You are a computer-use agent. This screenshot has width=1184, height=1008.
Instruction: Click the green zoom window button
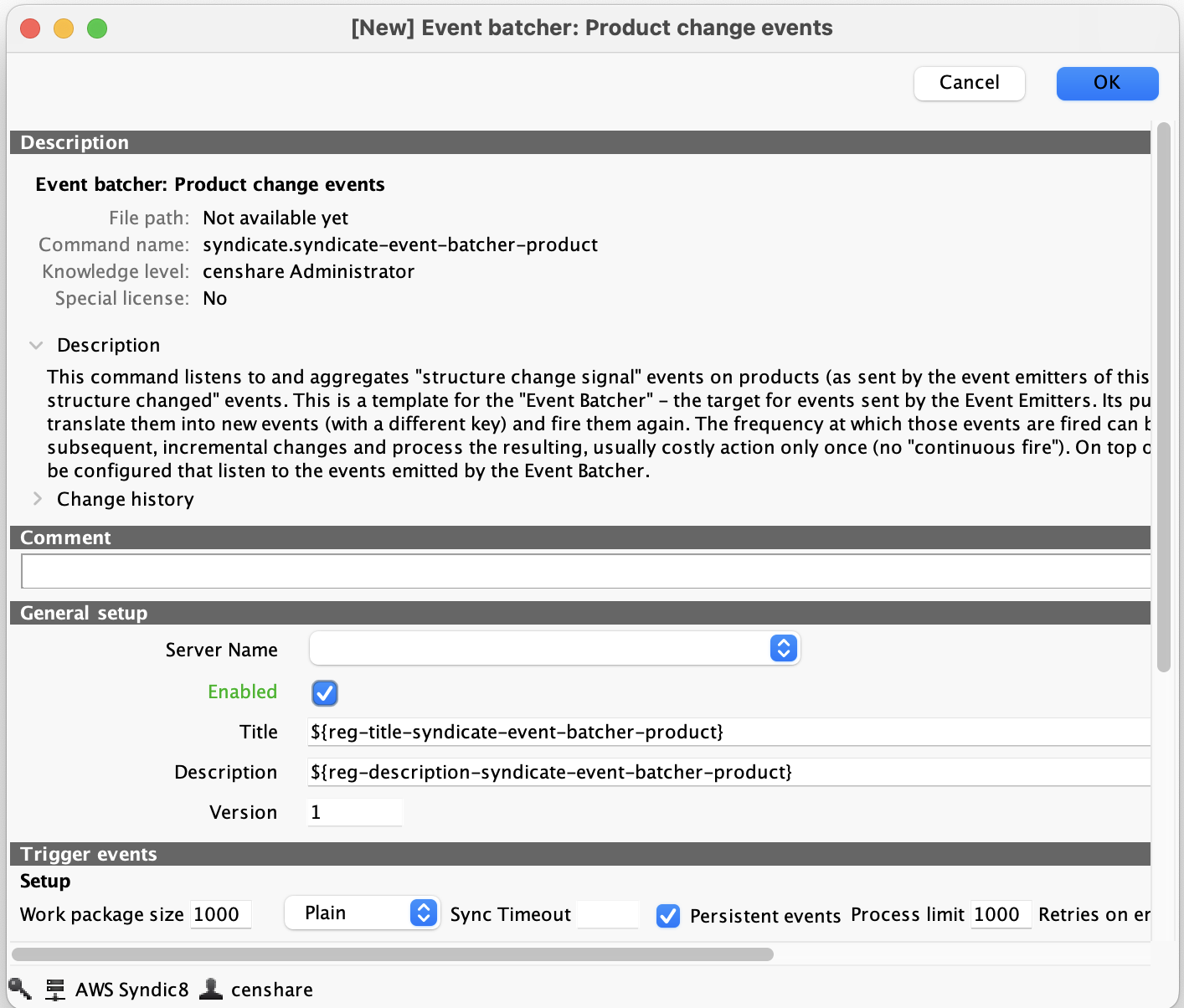[x=97, y=28]
